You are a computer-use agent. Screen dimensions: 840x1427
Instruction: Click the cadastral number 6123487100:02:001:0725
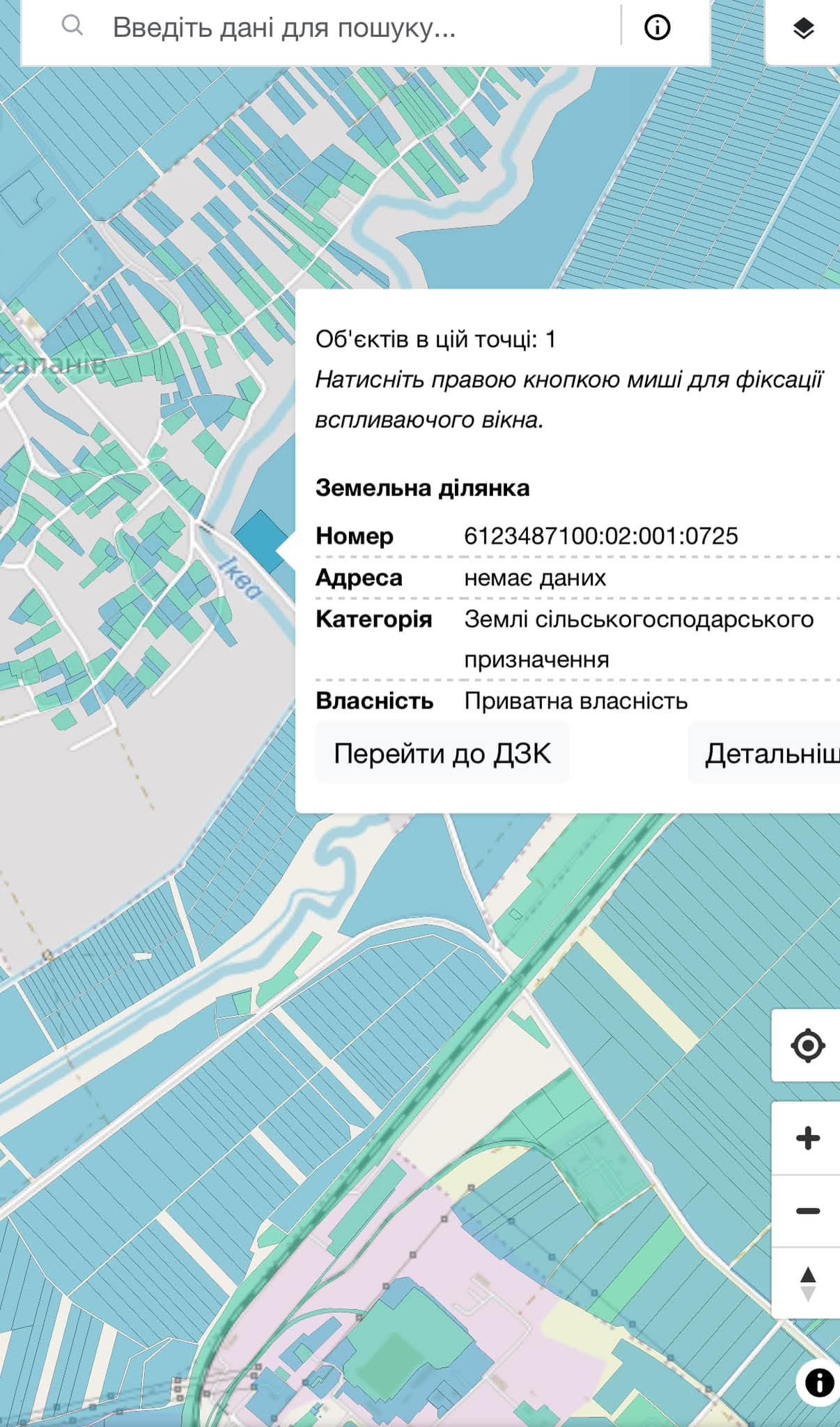(x=601, y=536)
